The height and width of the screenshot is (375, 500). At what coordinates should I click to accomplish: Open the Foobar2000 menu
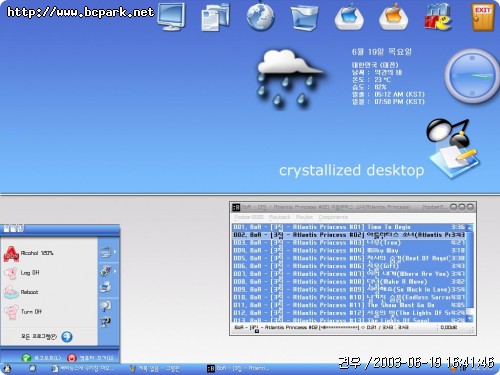coord(249,217)
